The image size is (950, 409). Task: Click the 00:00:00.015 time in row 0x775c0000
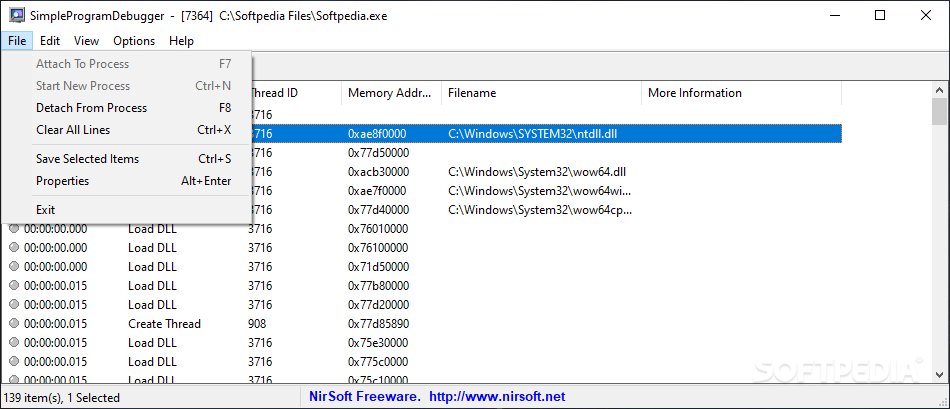(x=55, y=361)
